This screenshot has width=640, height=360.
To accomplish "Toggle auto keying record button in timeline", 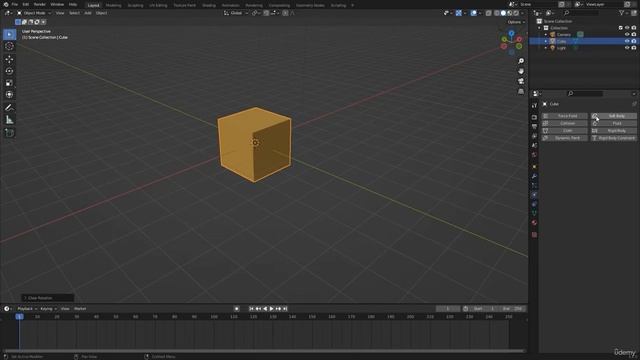I will [x=236, y=309].
